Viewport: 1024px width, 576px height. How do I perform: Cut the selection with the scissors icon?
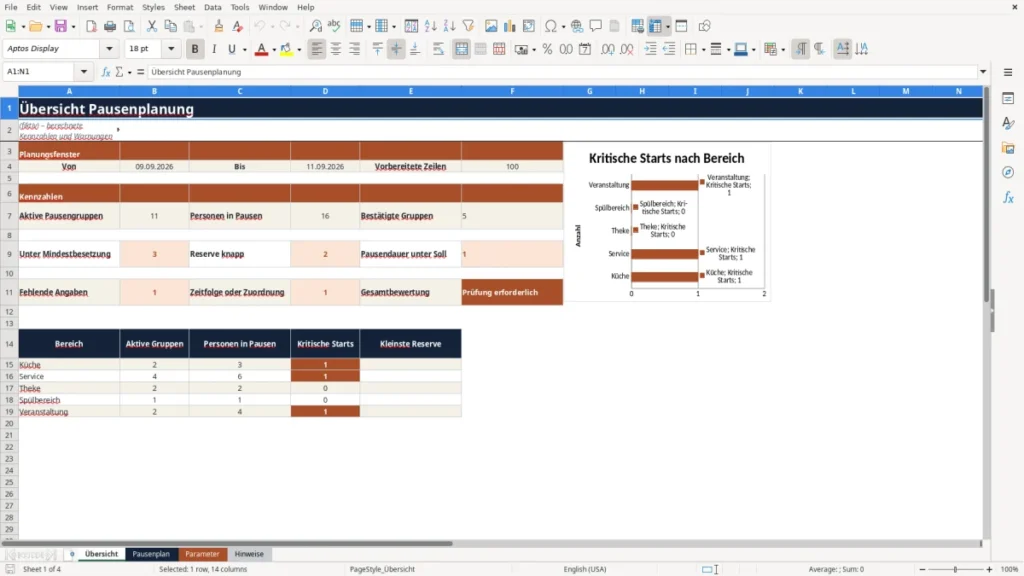tap(152, 26)
